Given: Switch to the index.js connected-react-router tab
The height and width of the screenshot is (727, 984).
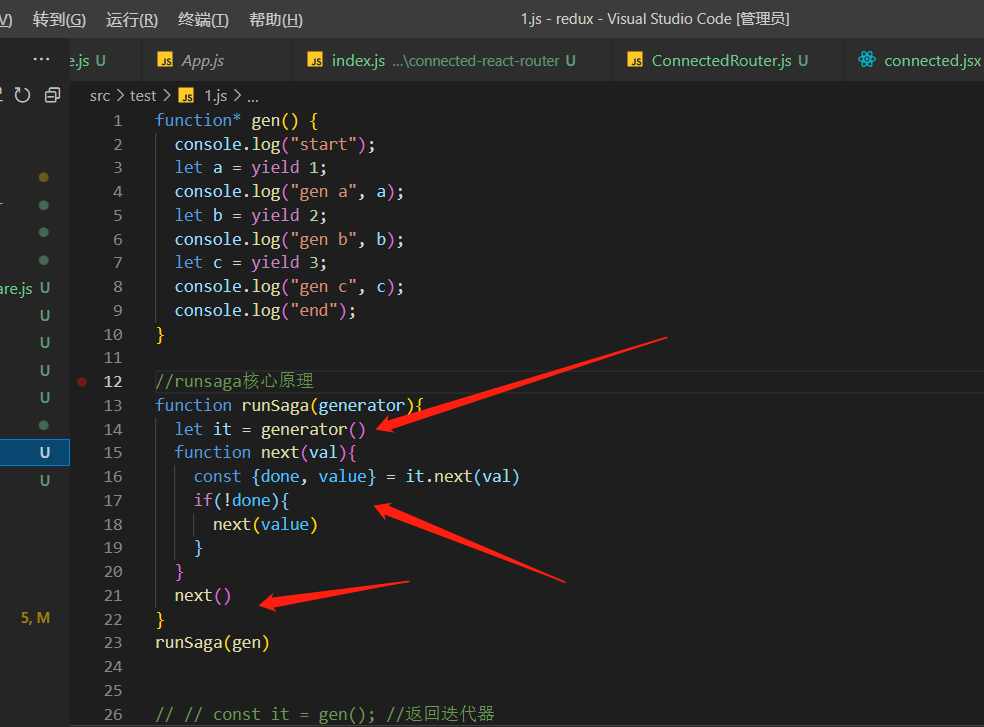Looking at the screenshot, I should pyautogui.click(x=453, y=60).
